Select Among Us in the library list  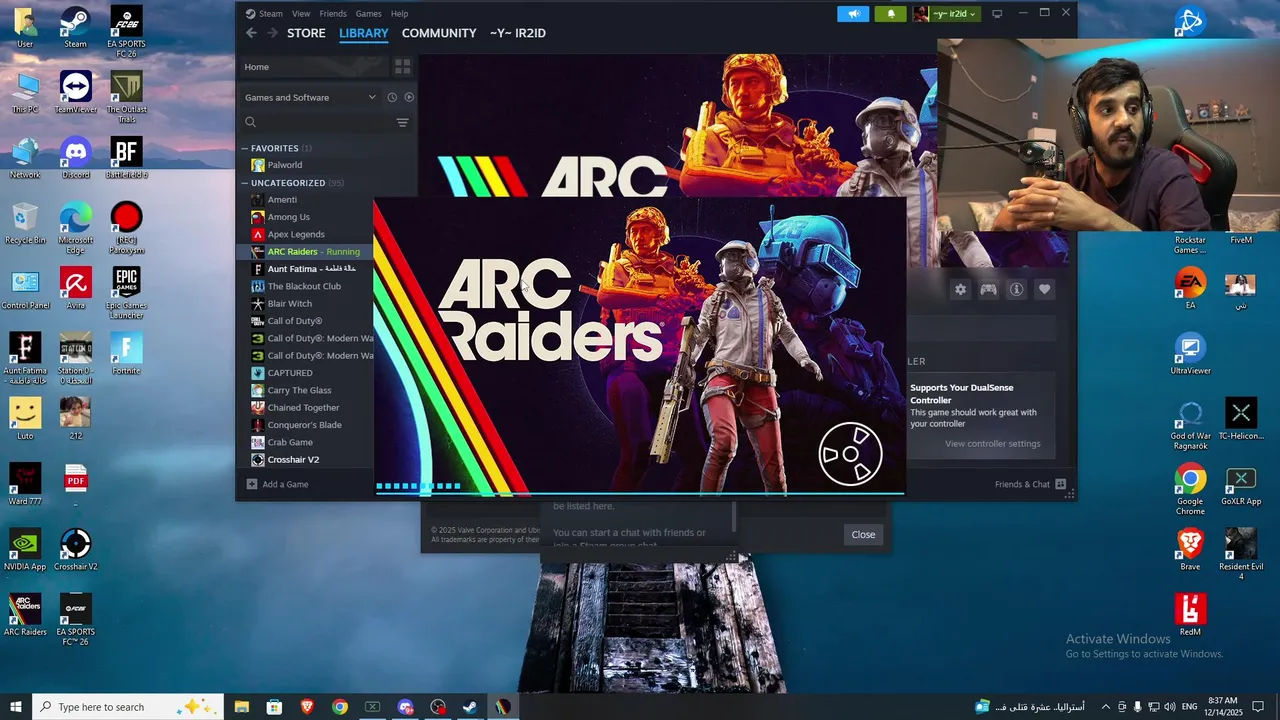pos(289,217)
